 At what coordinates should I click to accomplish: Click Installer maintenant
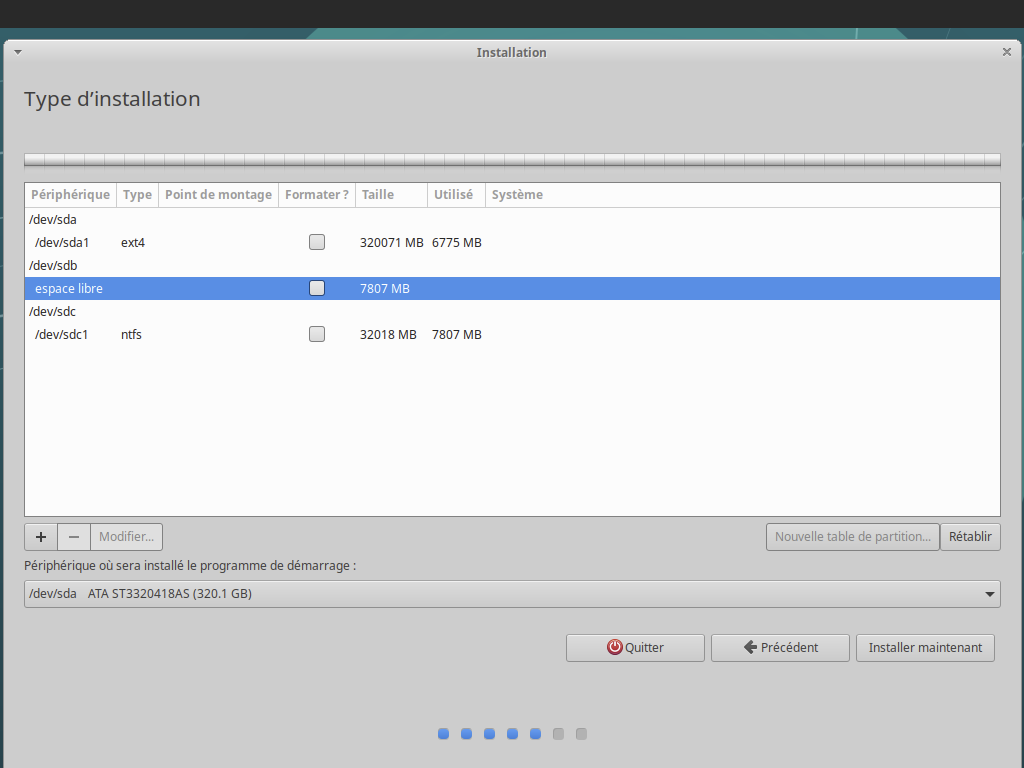click(925, 648)
